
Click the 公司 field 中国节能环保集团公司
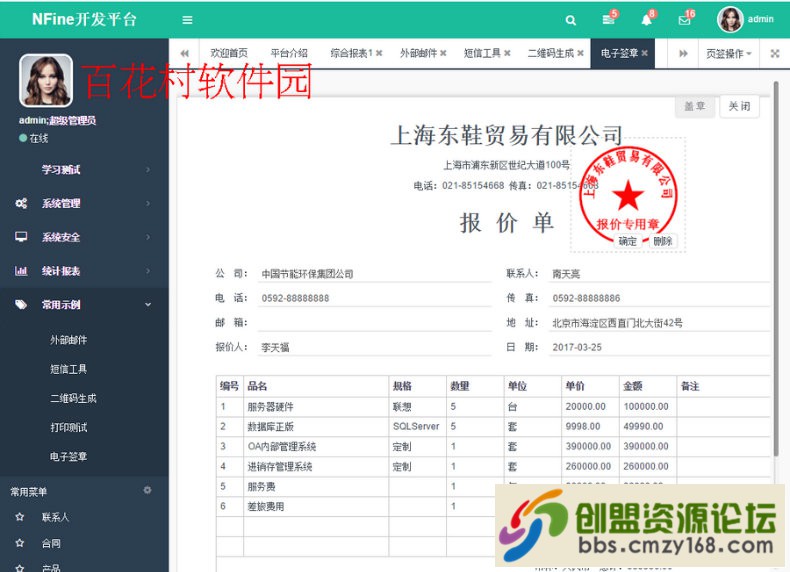[374, 274]
